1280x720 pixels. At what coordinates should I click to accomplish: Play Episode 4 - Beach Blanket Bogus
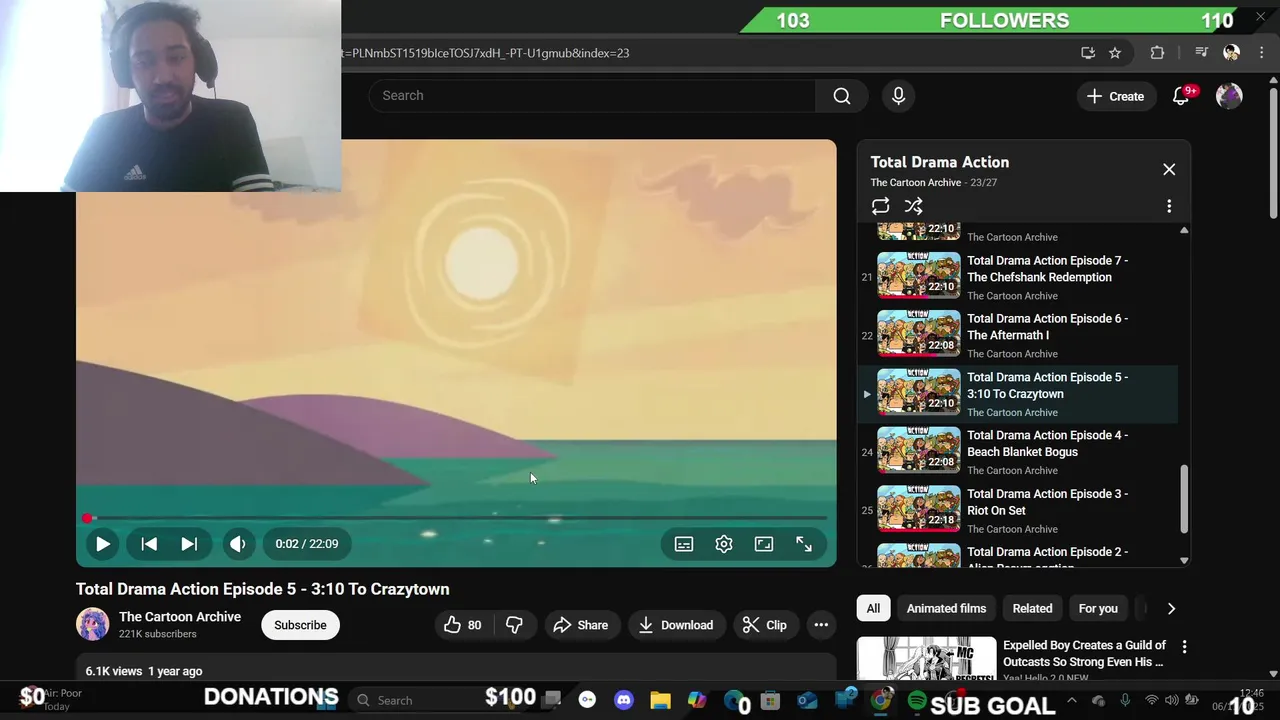click(x=1018, y=452)
